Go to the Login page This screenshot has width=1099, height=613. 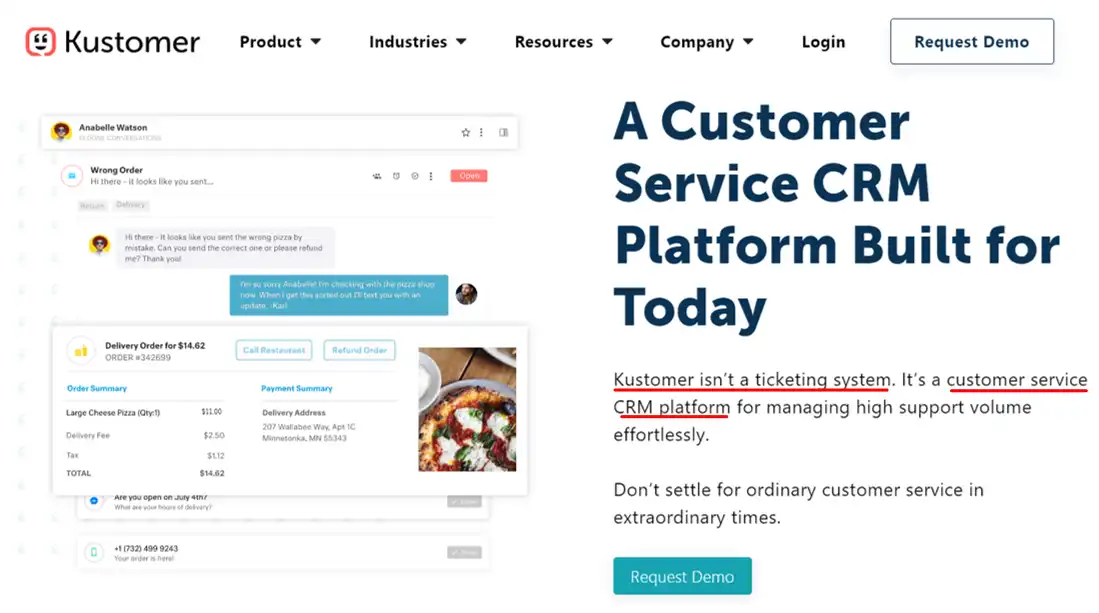(x=824, y=42)
